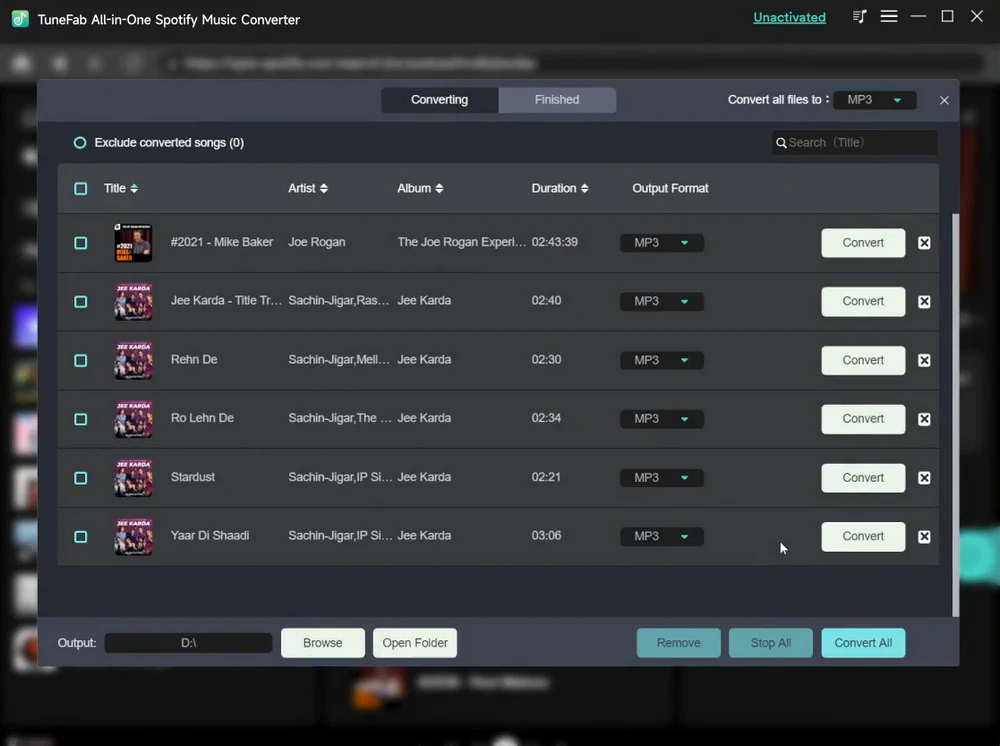Image resolution: width=1000 pixels, height=746 pixels.
Task: Click the song list vertical scrollbar
Action: 955,414
